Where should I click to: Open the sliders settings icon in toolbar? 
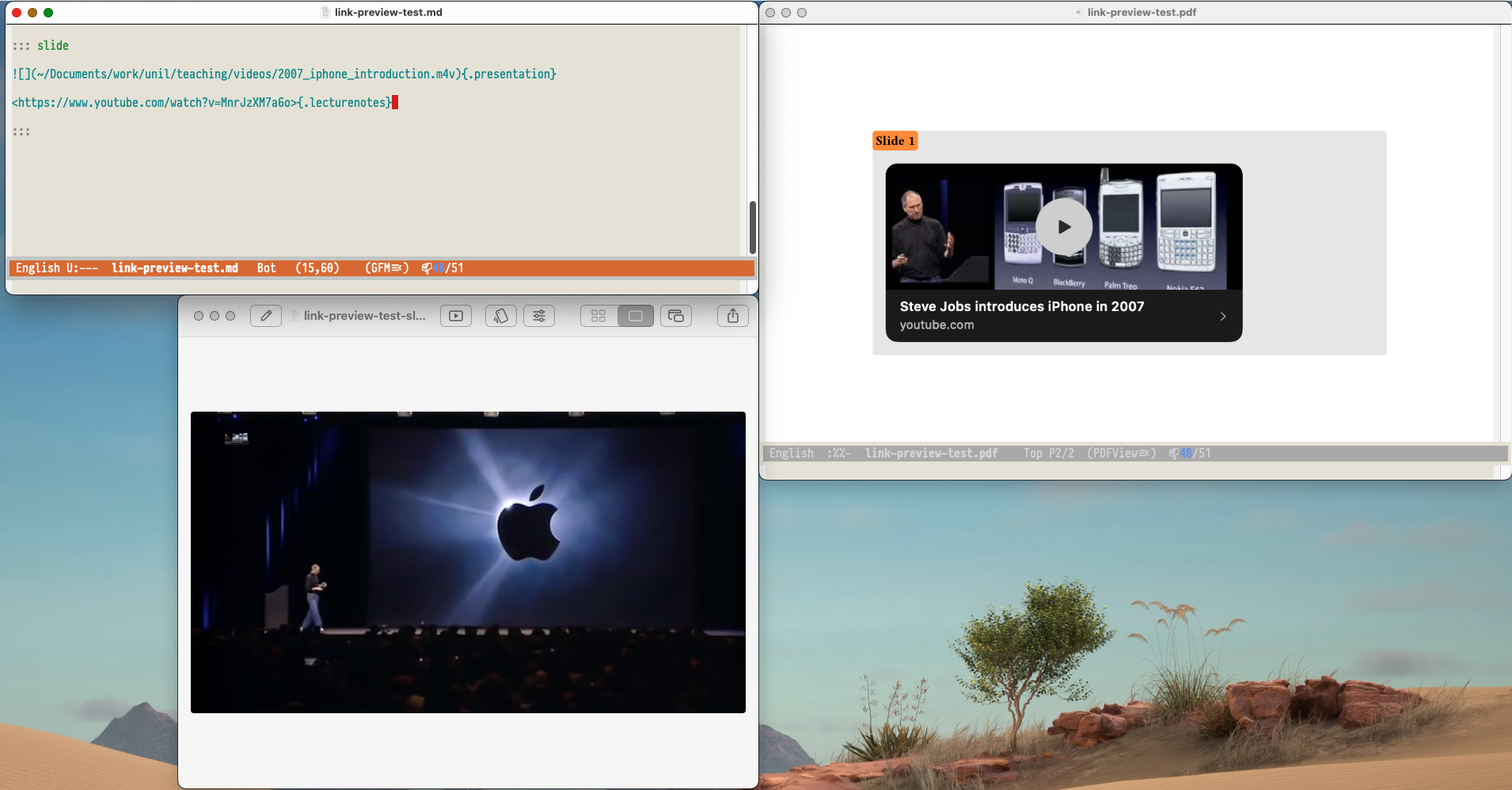(x=539, y=316)
